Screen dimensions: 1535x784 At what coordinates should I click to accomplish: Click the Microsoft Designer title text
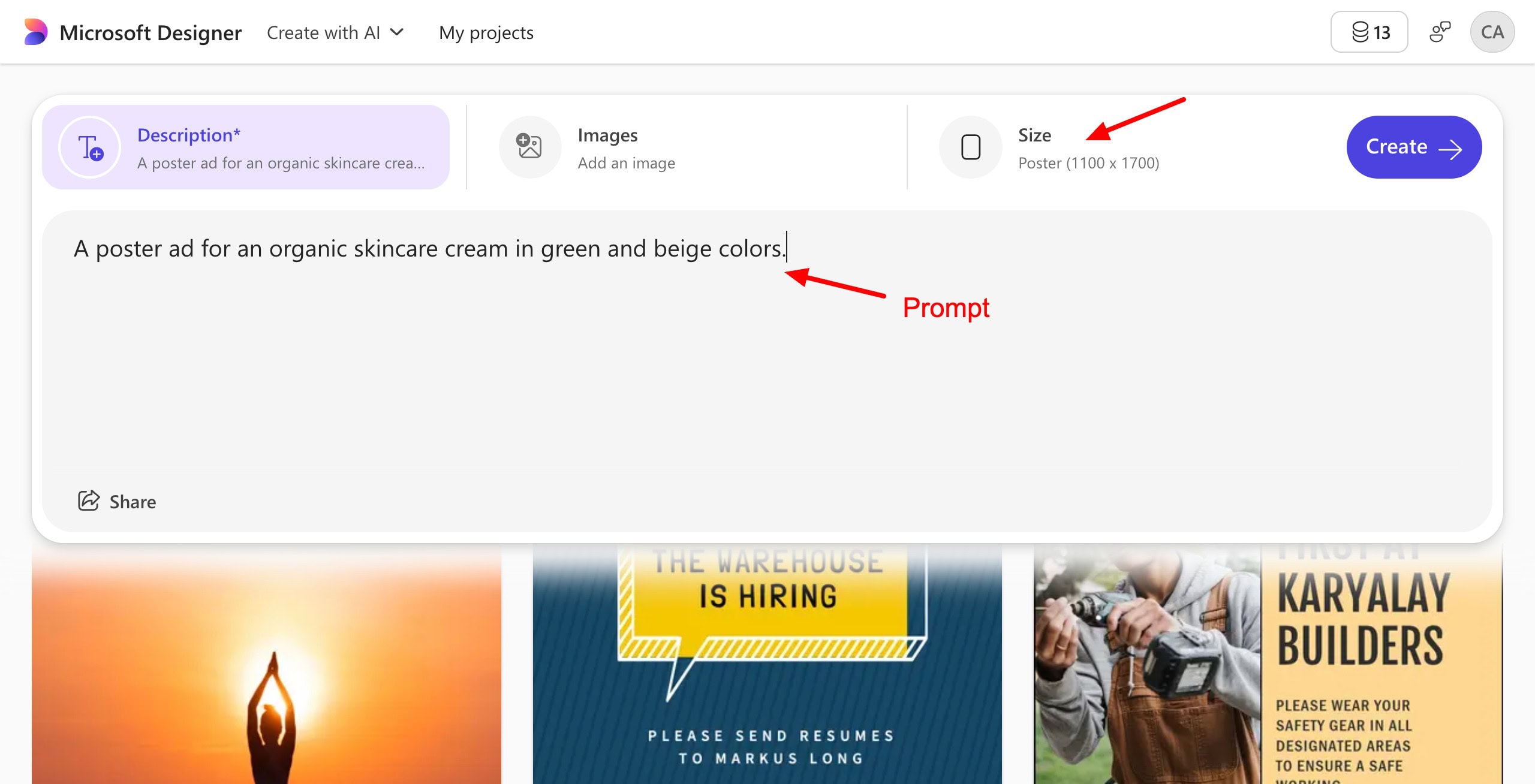click(151, 32)
